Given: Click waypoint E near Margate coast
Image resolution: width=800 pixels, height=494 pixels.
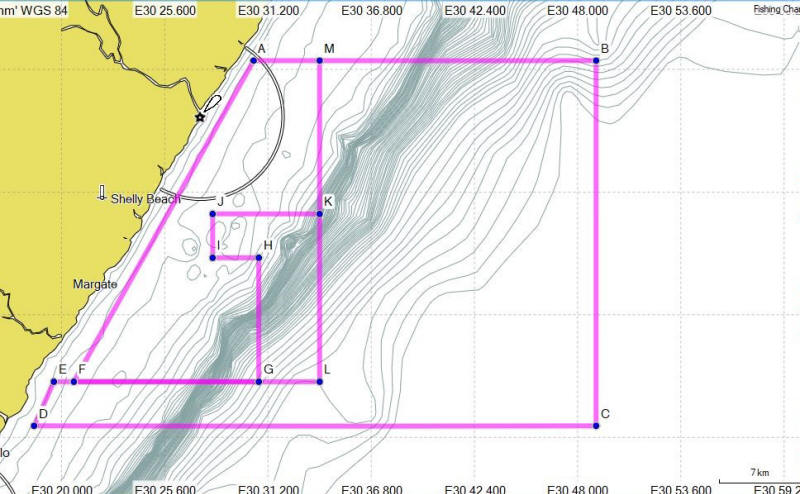Looking at the screenshot, I should tap(54, 382).
